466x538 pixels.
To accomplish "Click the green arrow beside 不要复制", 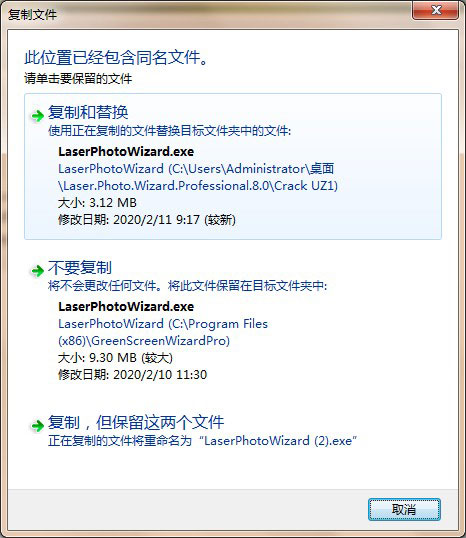I will point(37,271).
